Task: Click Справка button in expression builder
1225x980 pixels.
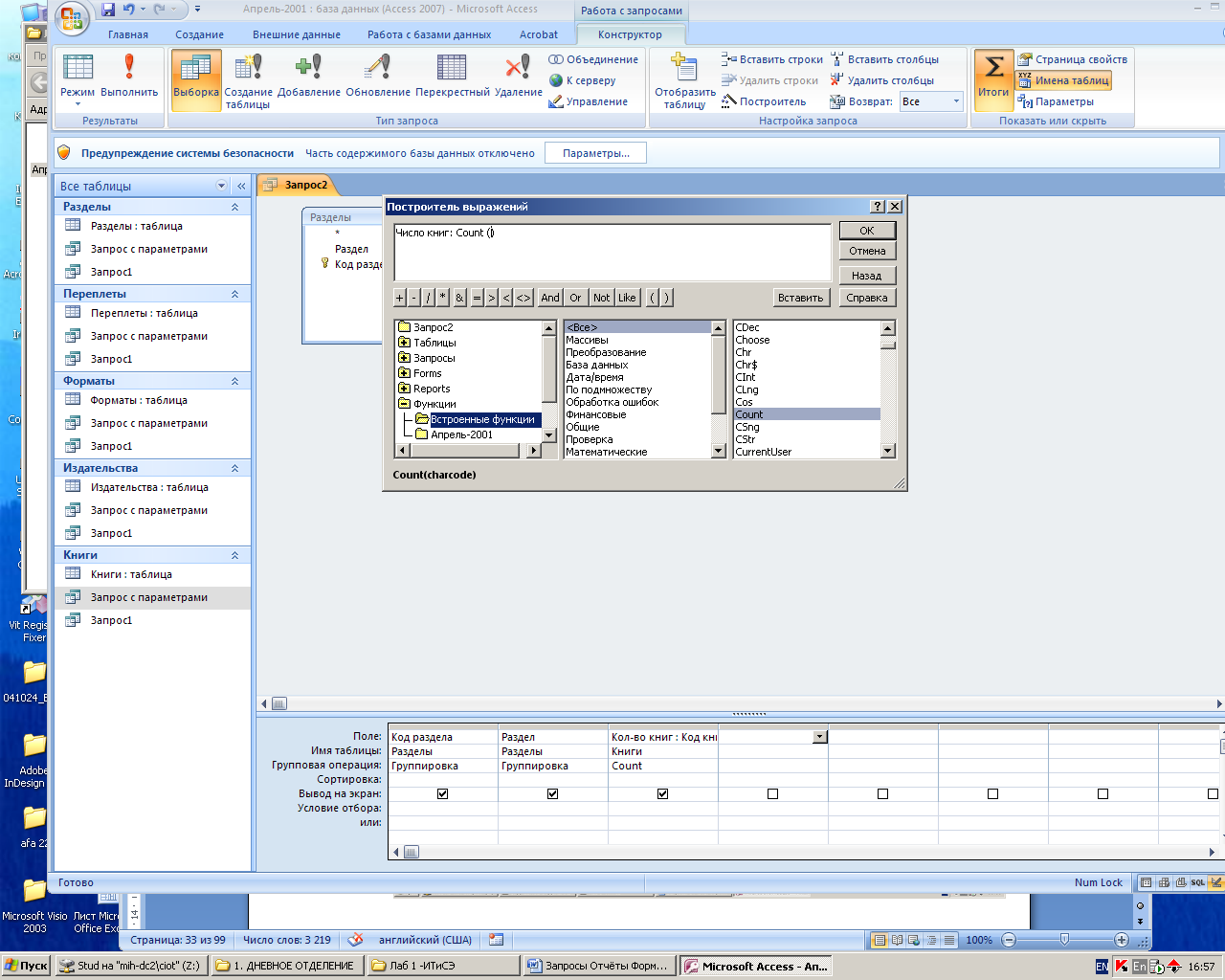Action: (867, 298)
